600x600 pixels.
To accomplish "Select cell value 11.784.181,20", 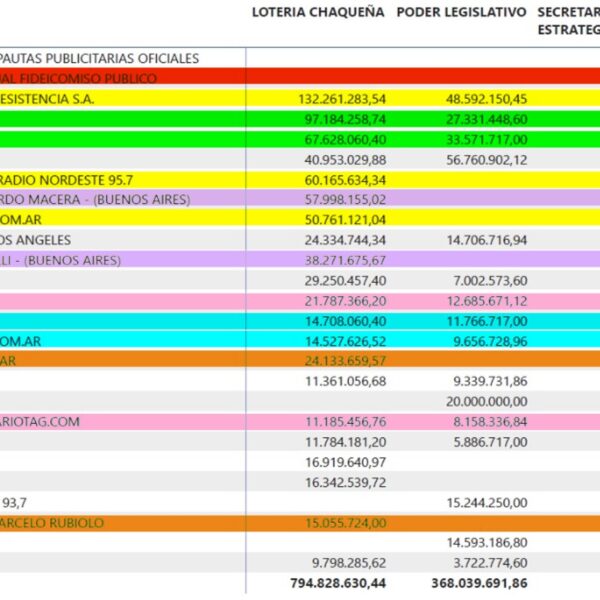I will (x=345, y=442).
